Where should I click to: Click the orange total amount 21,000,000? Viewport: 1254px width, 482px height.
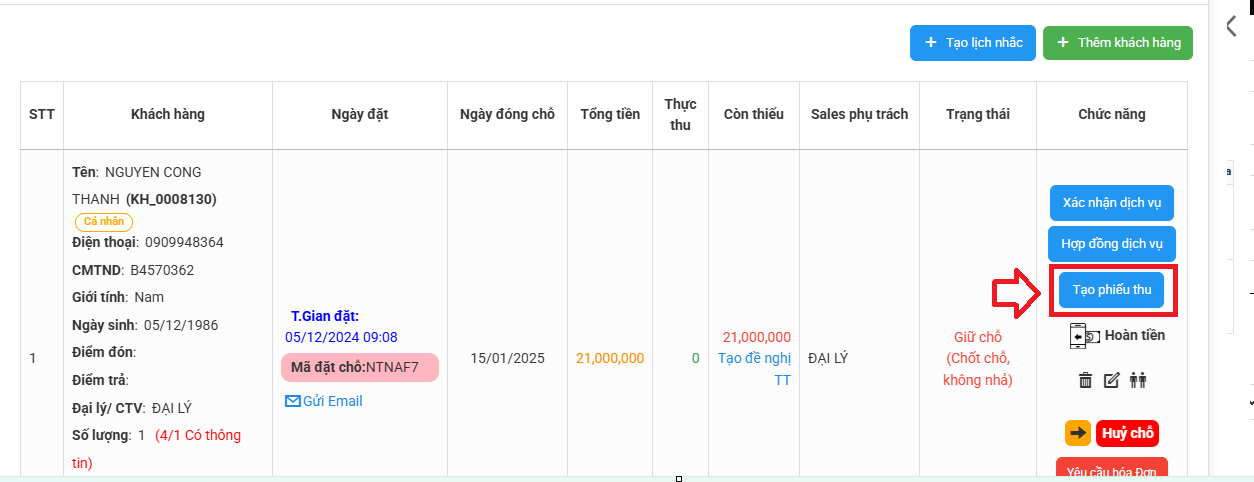(x=610, y=358)
